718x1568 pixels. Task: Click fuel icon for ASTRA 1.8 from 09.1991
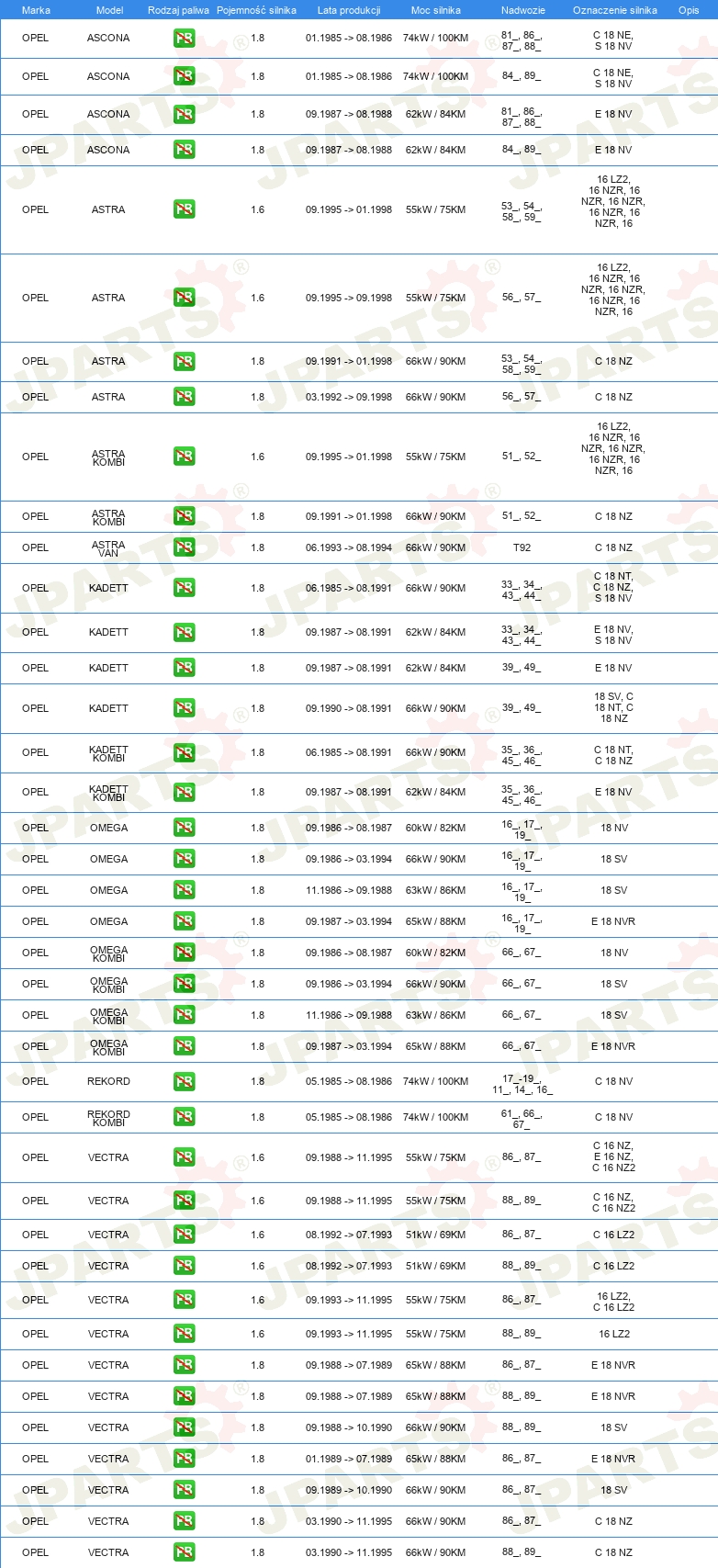[184, 362]
